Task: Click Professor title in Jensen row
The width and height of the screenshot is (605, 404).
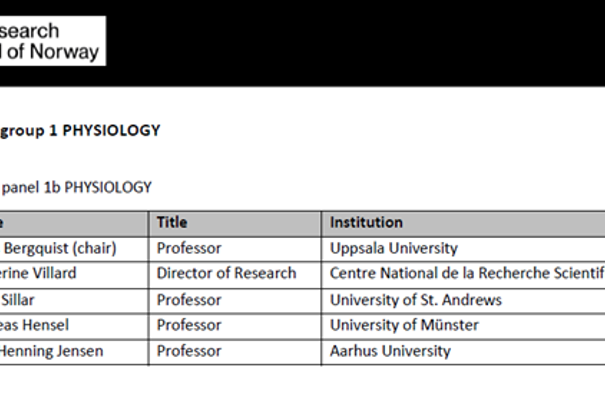Action: [x=189, y=352]
